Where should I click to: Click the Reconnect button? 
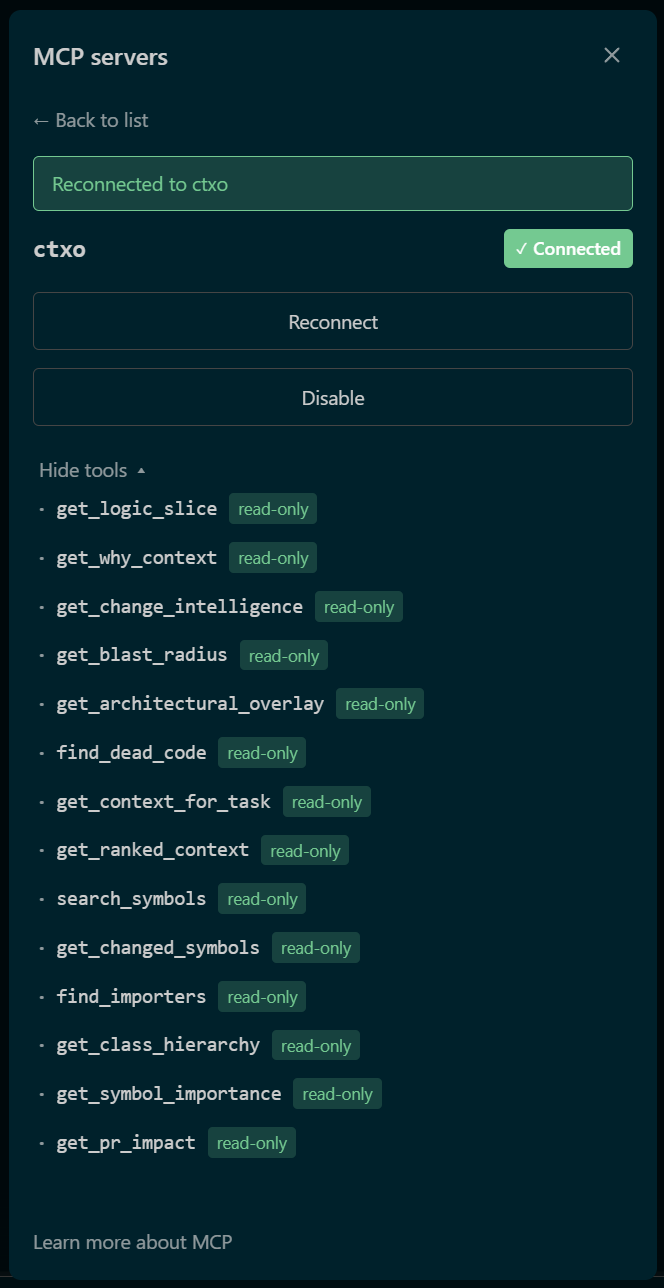tap(333, 322)
